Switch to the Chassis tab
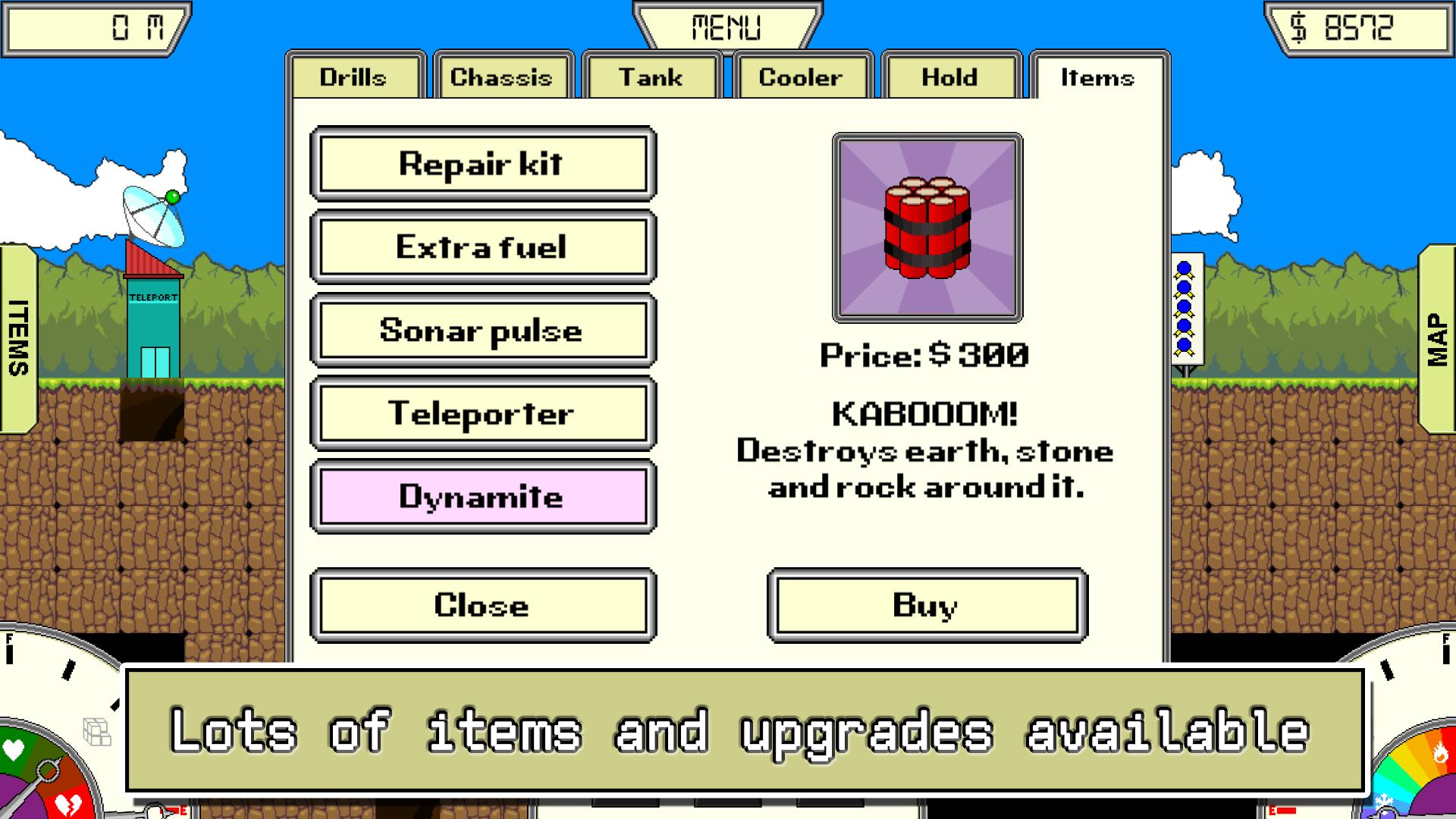 click(x=503, y=79)
